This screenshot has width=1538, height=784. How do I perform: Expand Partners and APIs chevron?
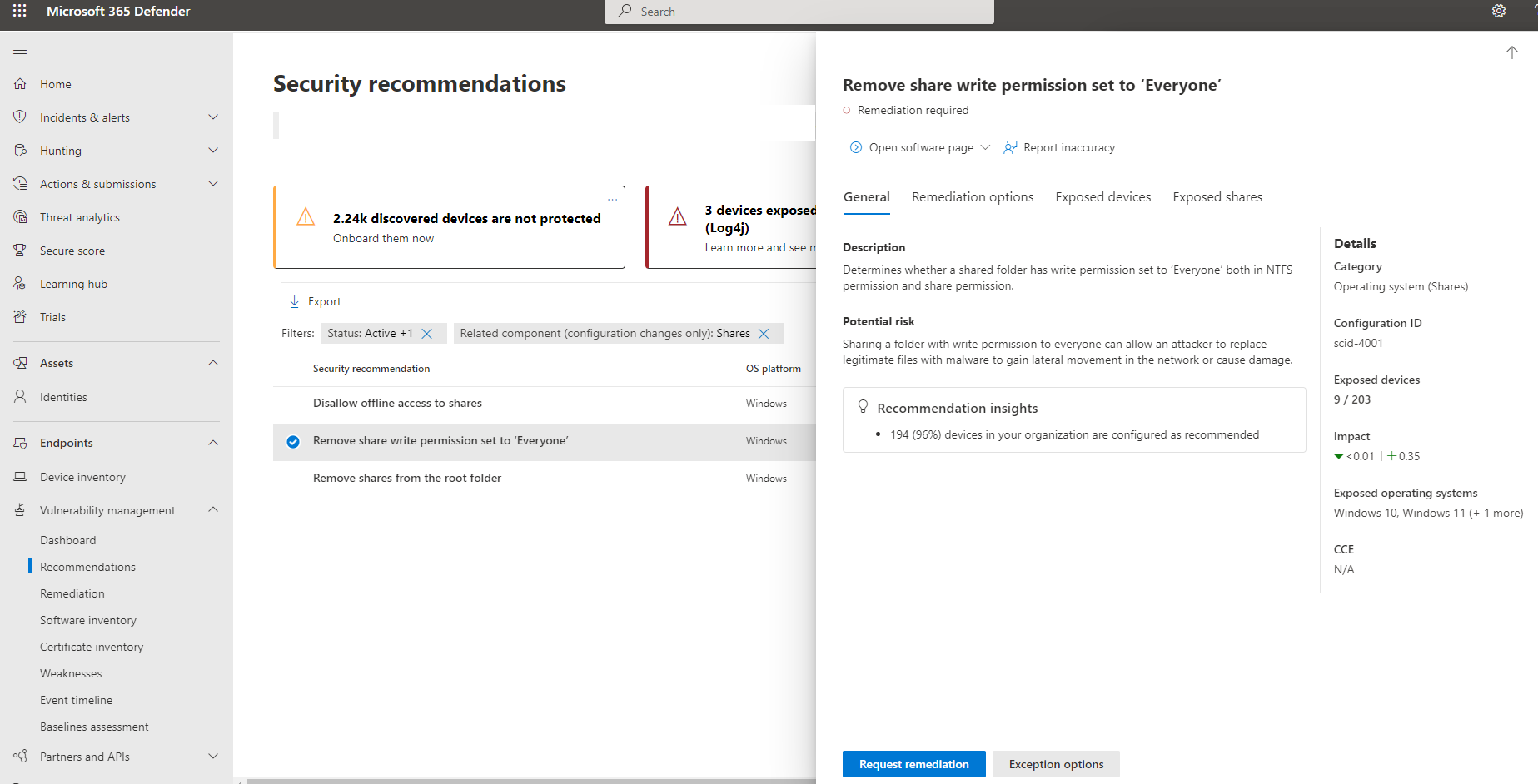click(x=213, y=757)
